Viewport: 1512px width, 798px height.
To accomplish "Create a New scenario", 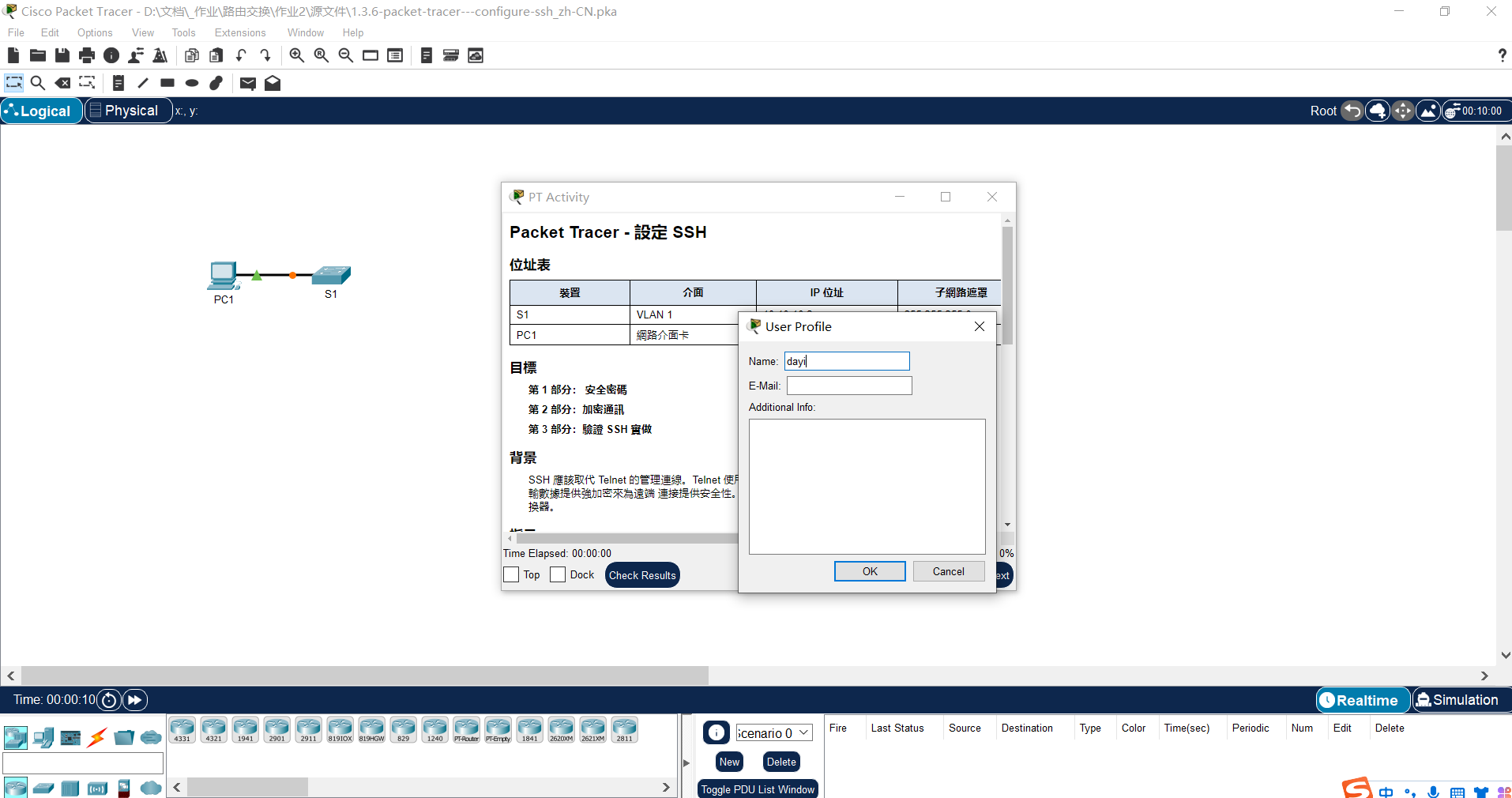I will coord(729,762).
